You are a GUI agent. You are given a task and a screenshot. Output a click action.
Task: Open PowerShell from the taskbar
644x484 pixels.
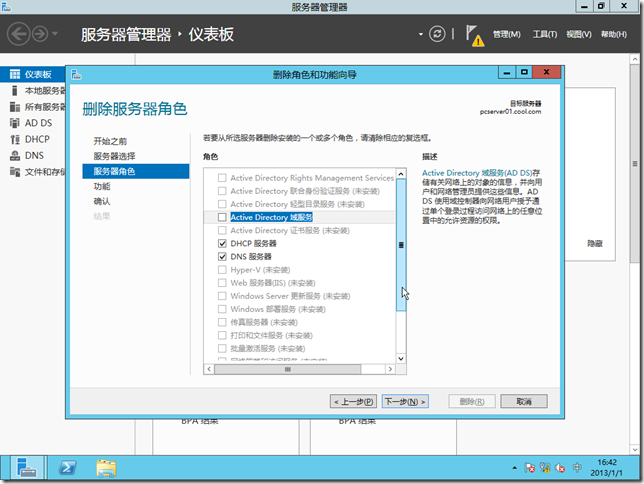[67, 468]
